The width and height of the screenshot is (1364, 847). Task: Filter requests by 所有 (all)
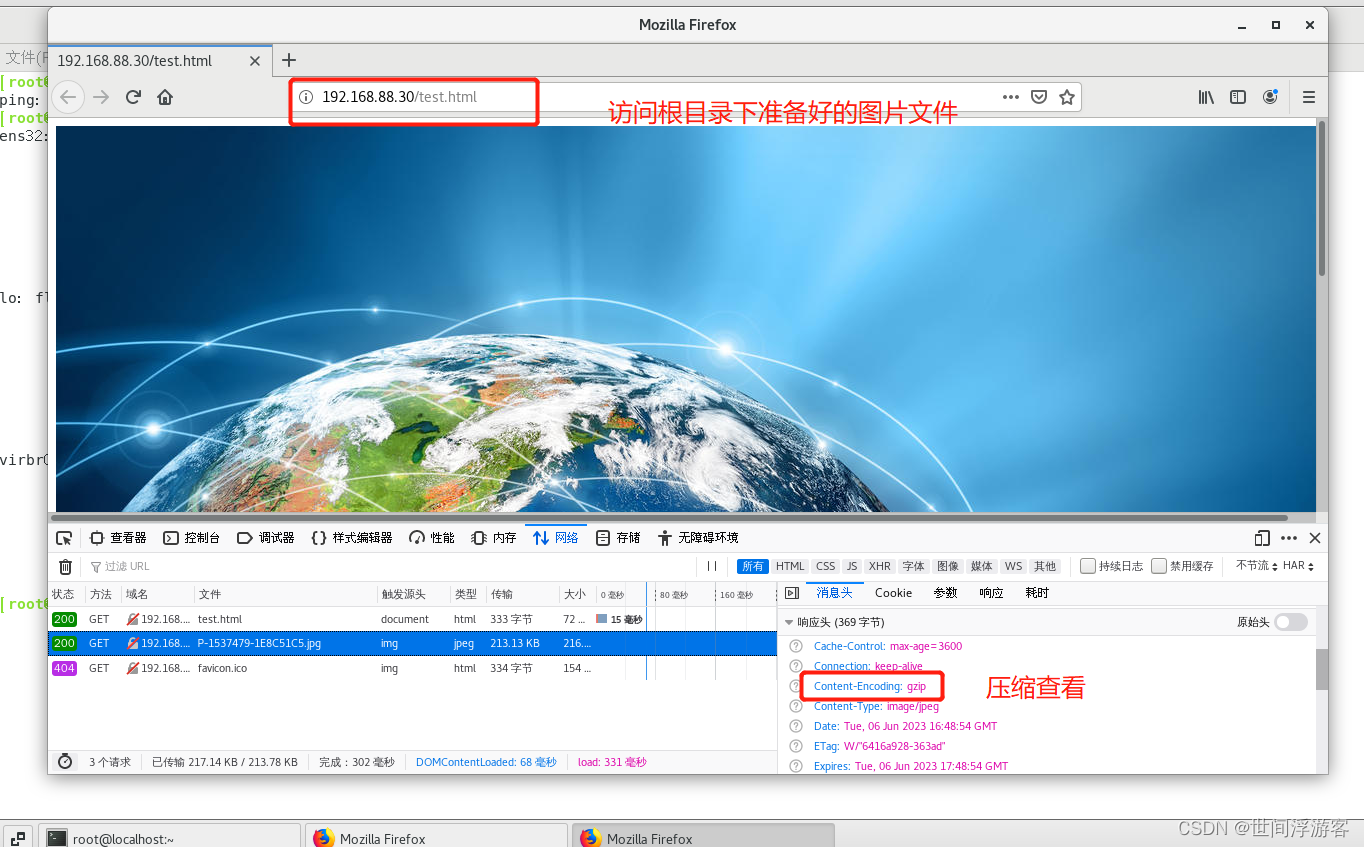tap(753, 566)
